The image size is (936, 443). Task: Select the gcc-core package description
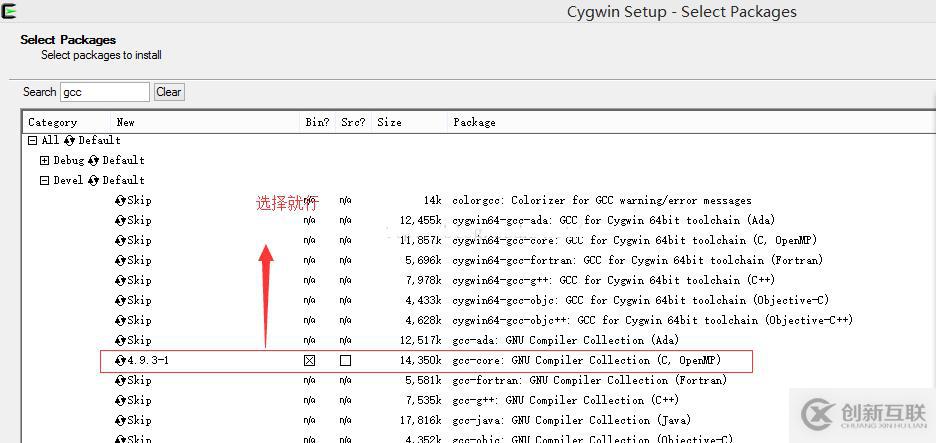(x=587, y=361)
